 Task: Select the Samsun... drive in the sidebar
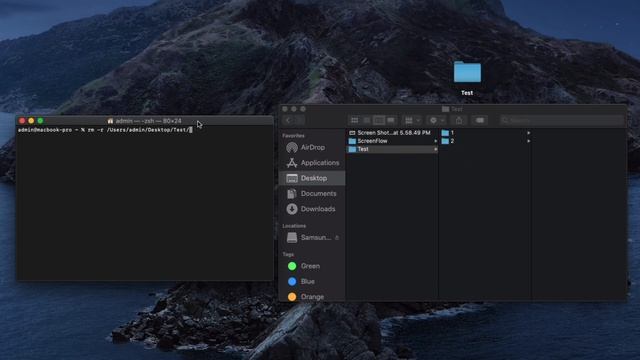pos(312,238)
